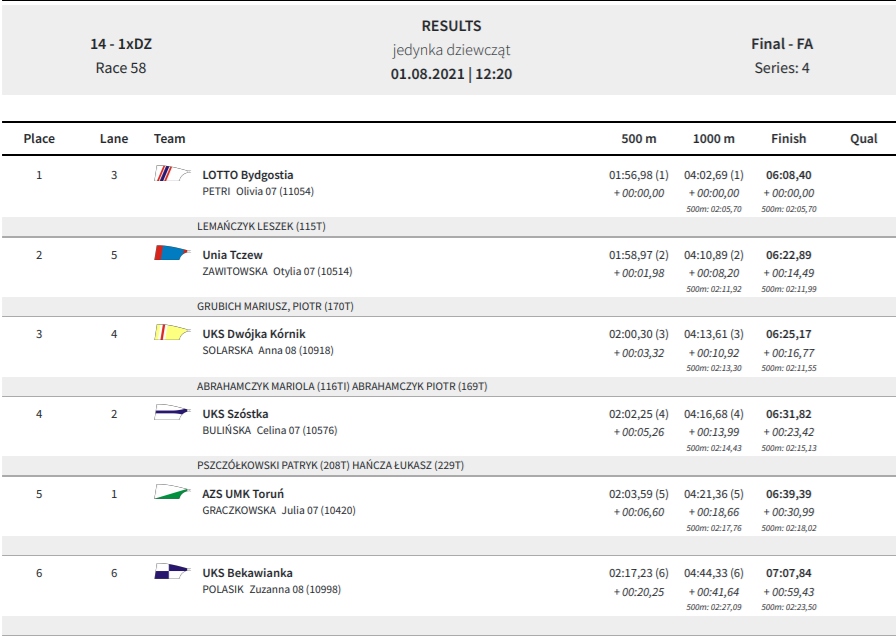Click UKS Bekawianka finish time 07:07,84
The height and width of the screenshot is (636, 896).
coord(789,573)
